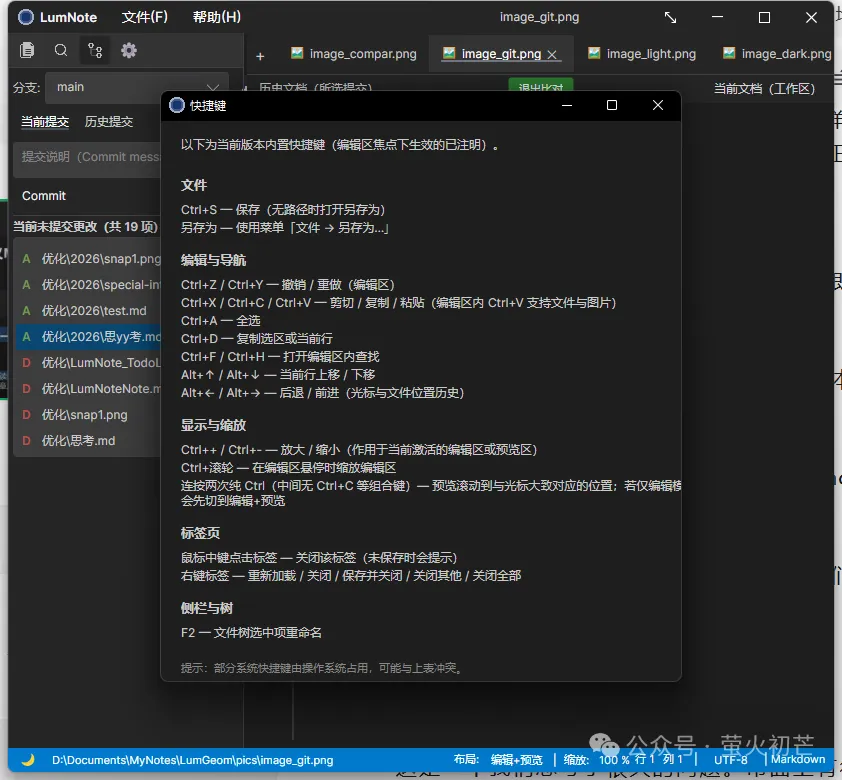Select deleted file 优化\LumNote_Todol
This screenshot has width=842, height=780.
click(89, 363)
